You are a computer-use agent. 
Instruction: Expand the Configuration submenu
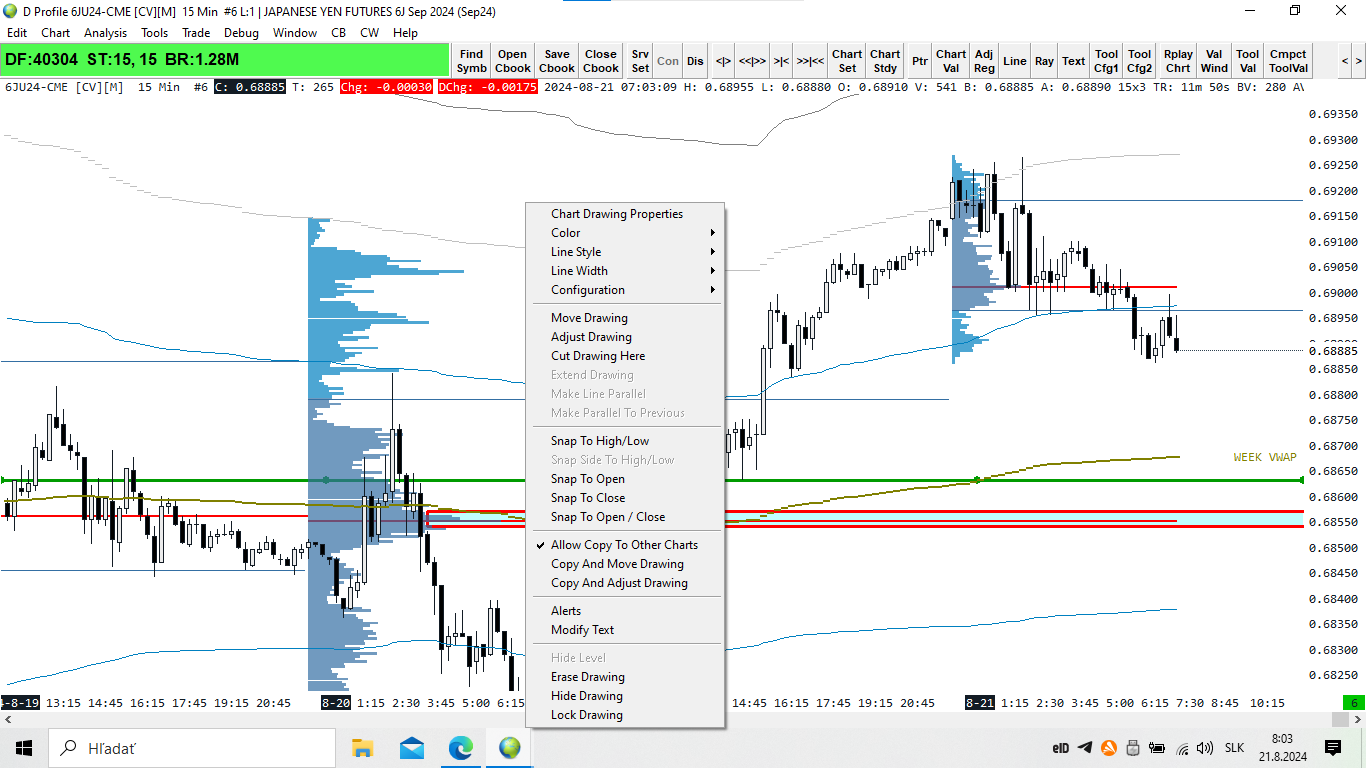pos(625,290)
